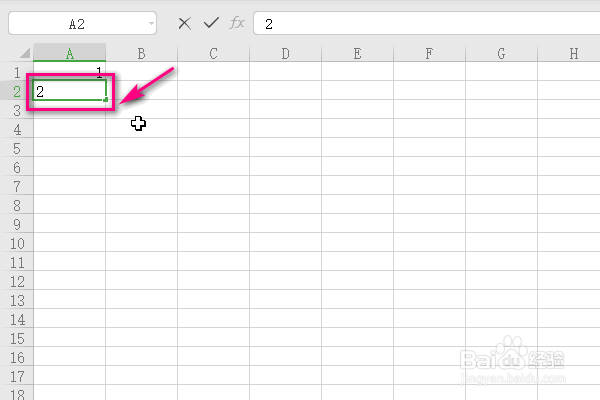This screenshot has height=400, width=600.
Task: Click the select-all corner triangle
Action: click(25, 53)
